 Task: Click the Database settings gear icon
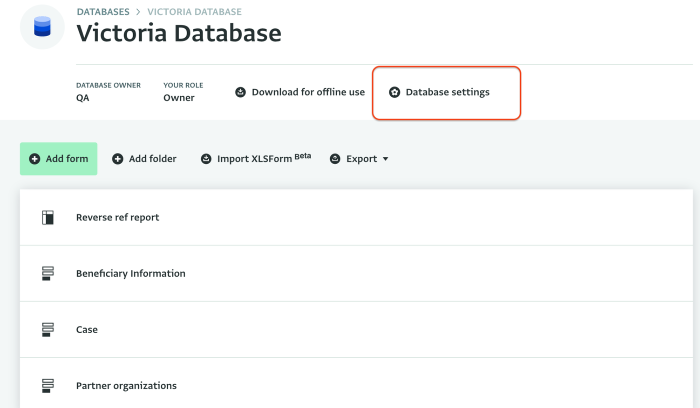click(x=394, y=92)
